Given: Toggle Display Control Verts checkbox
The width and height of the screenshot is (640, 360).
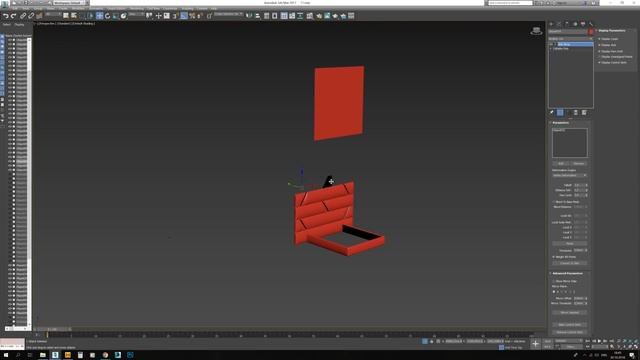Looking at the screenshot, I should click(x=600, y=62).
